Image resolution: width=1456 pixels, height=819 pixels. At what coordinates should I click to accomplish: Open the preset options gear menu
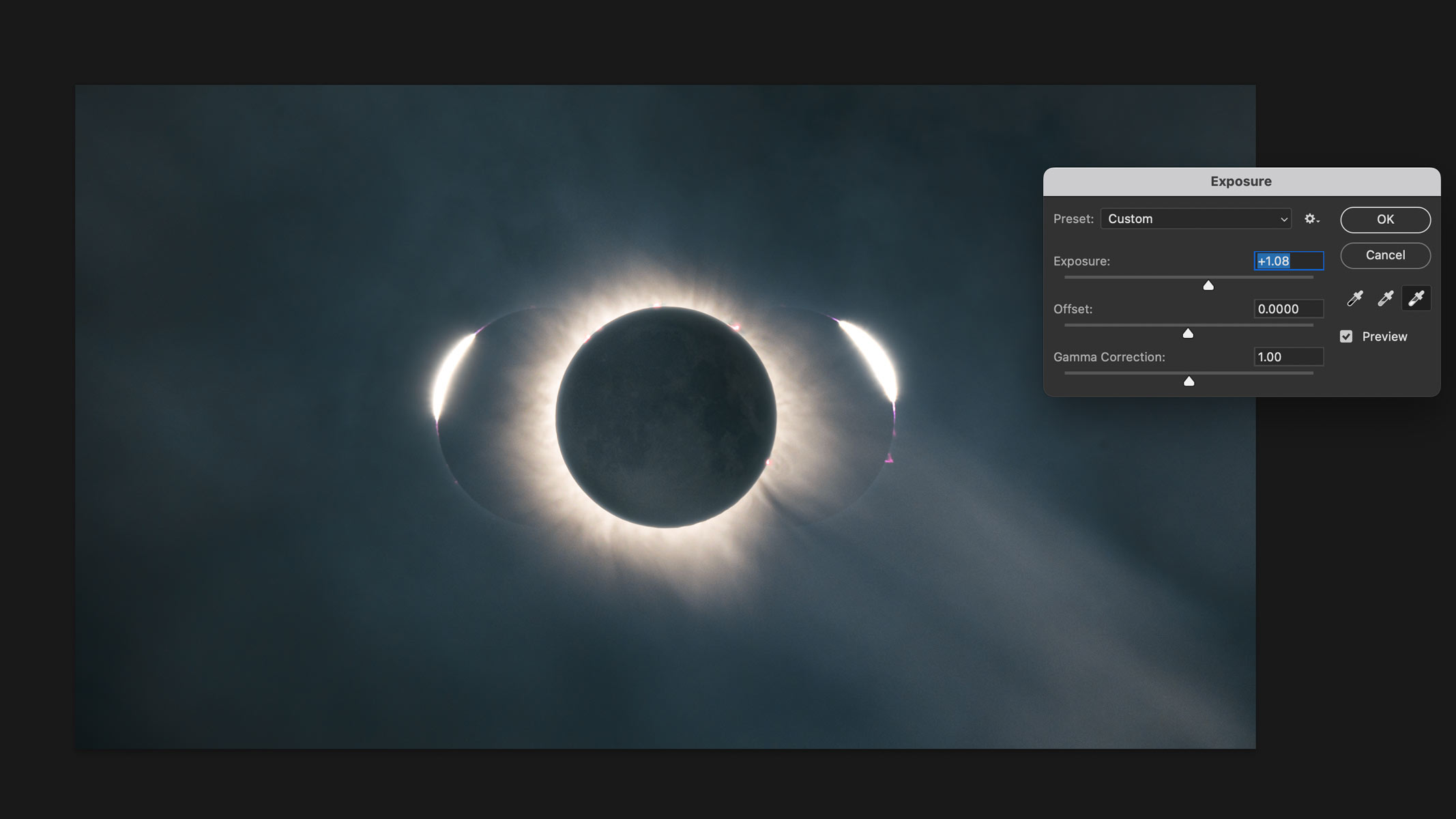click(x=1311, y=219)
